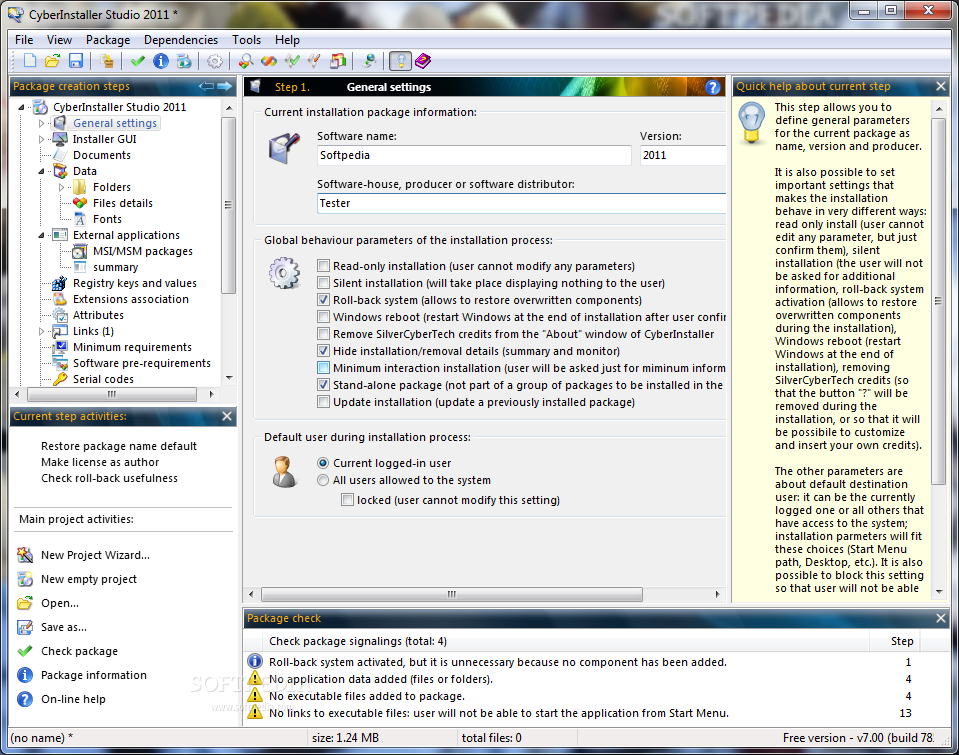959x755 pixels.
Task: Click the stacked windows toolbar icon
Action: (x=338, y=61)
